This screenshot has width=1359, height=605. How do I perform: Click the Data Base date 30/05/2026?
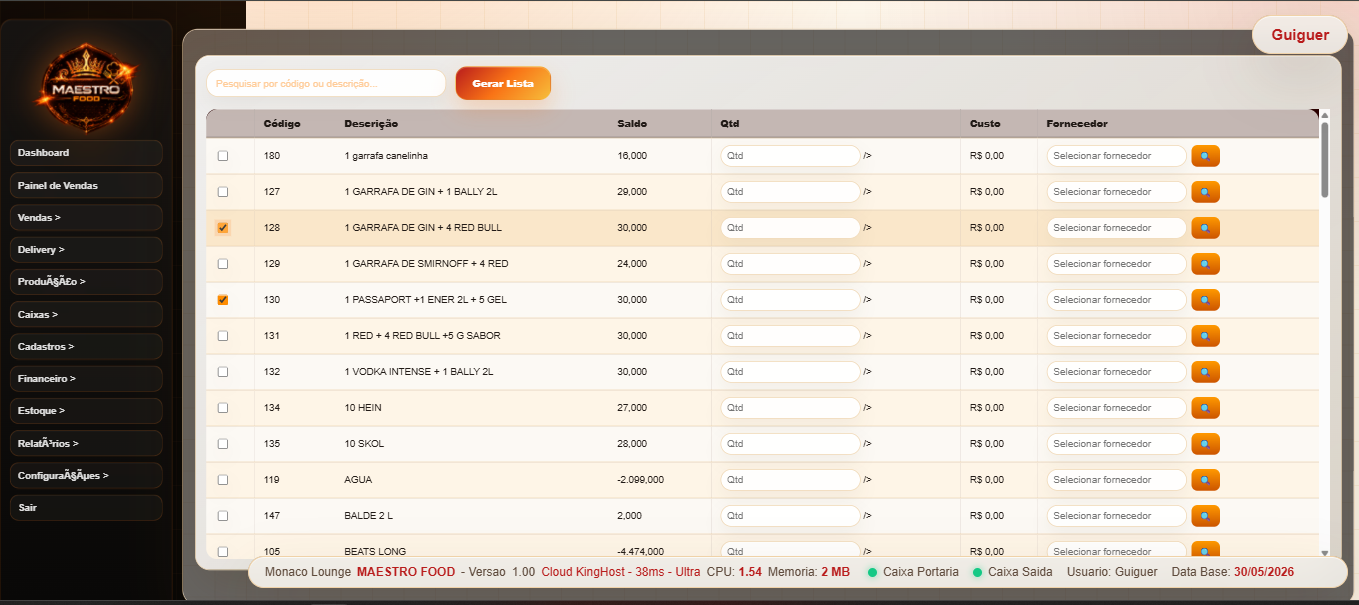tap(1264, 572)
